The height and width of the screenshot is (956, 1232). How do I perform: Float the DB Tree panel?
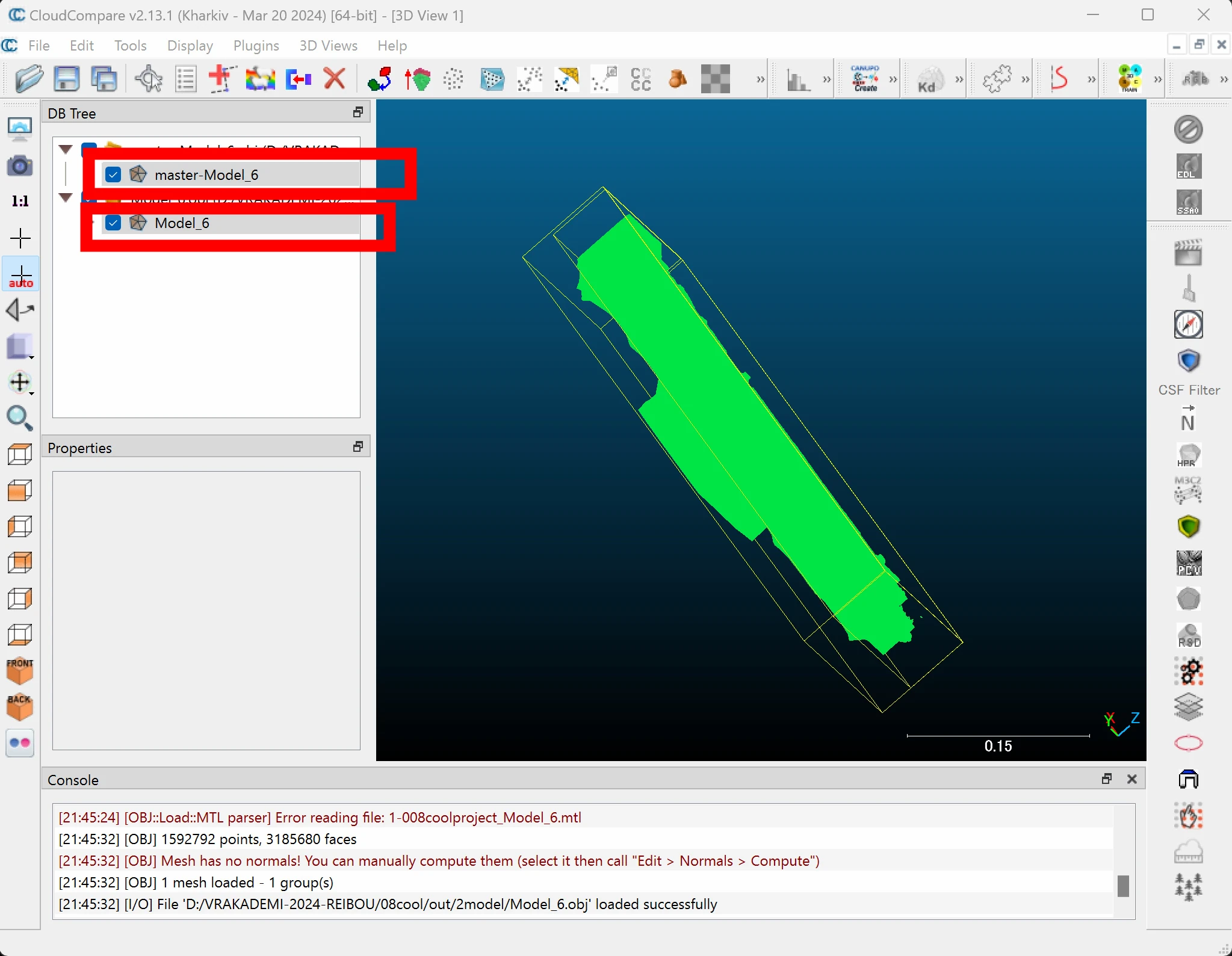[x=358, y=113]
